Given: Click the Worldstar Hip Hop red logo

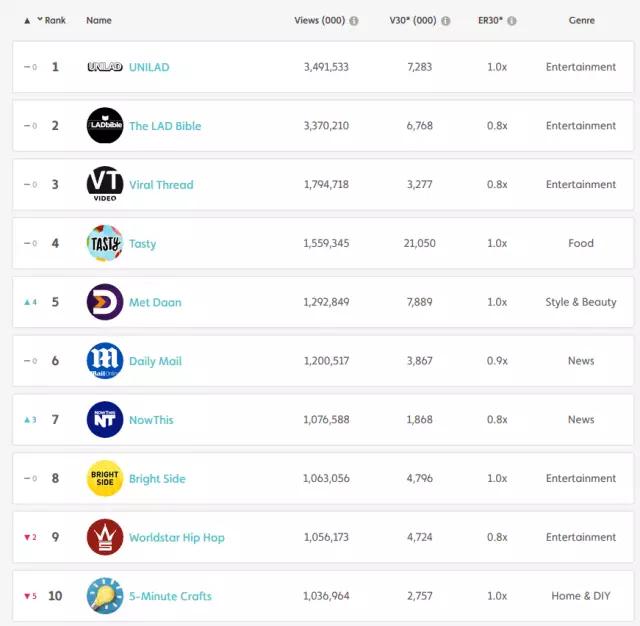Looking at the screenshot, I should [105, 537].
